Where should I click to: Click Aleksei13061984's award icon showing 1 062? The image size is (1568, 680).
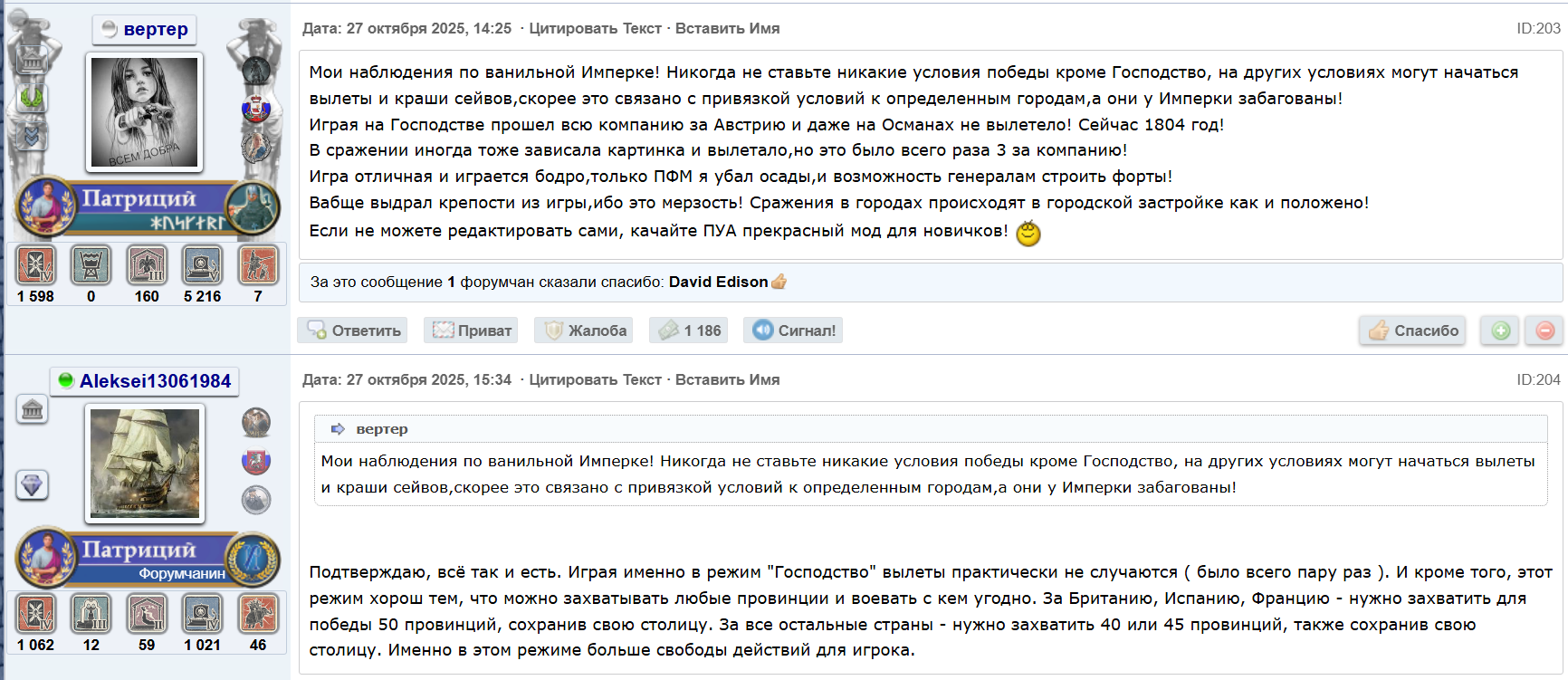[35, 614]
